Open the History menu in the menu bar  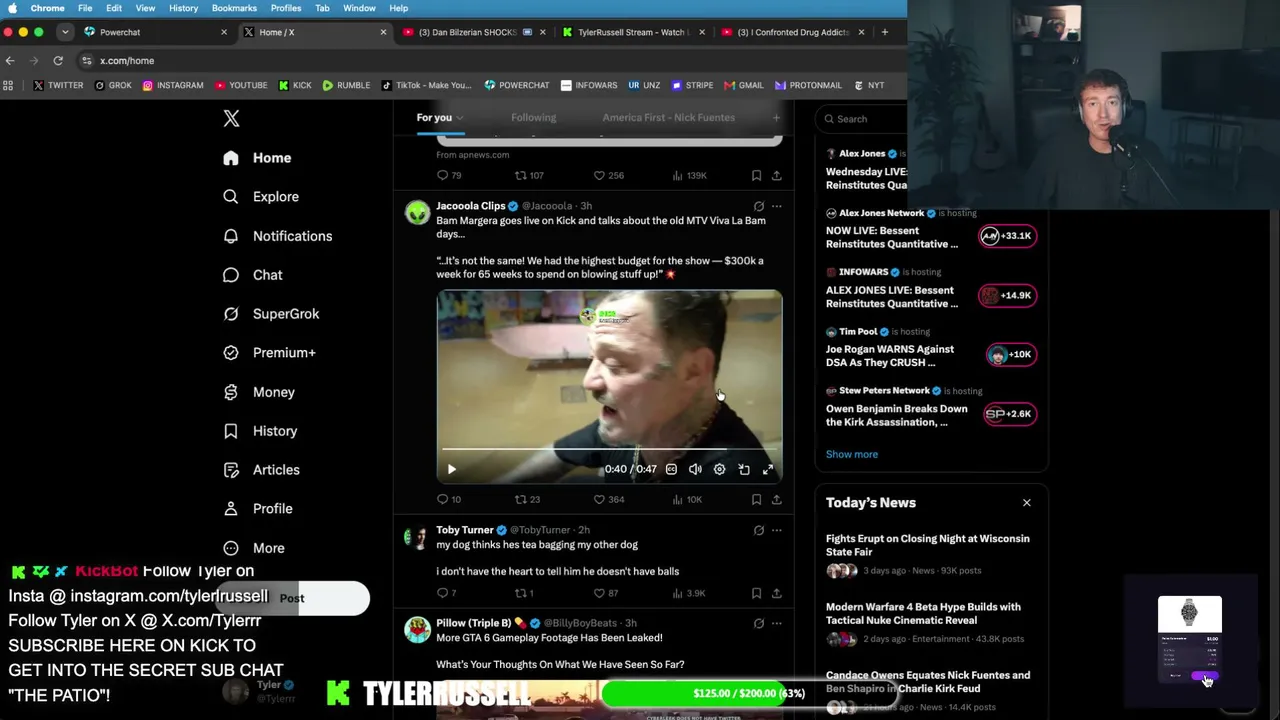click(183, 8)
